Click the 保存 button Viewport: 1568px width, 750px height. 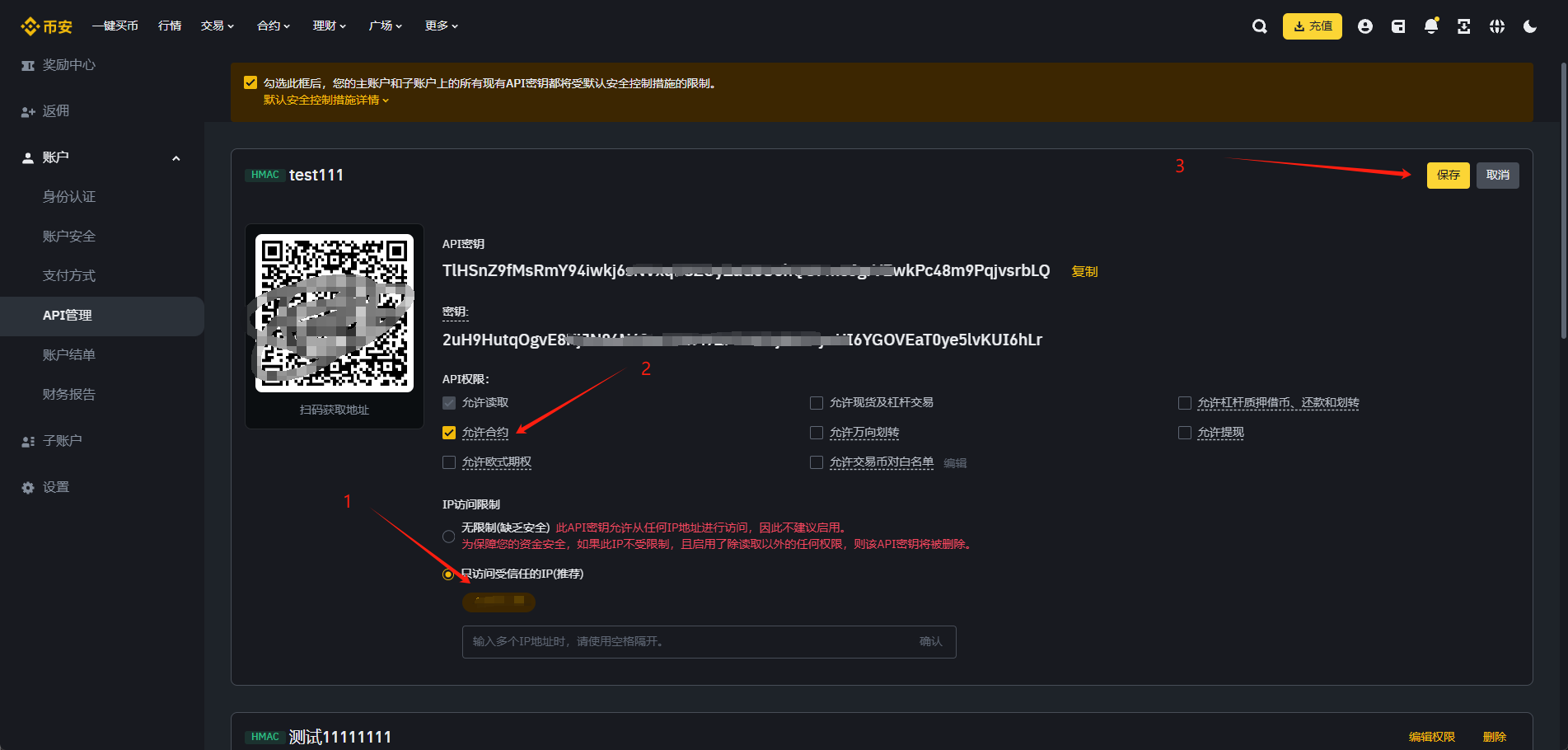1448,175
